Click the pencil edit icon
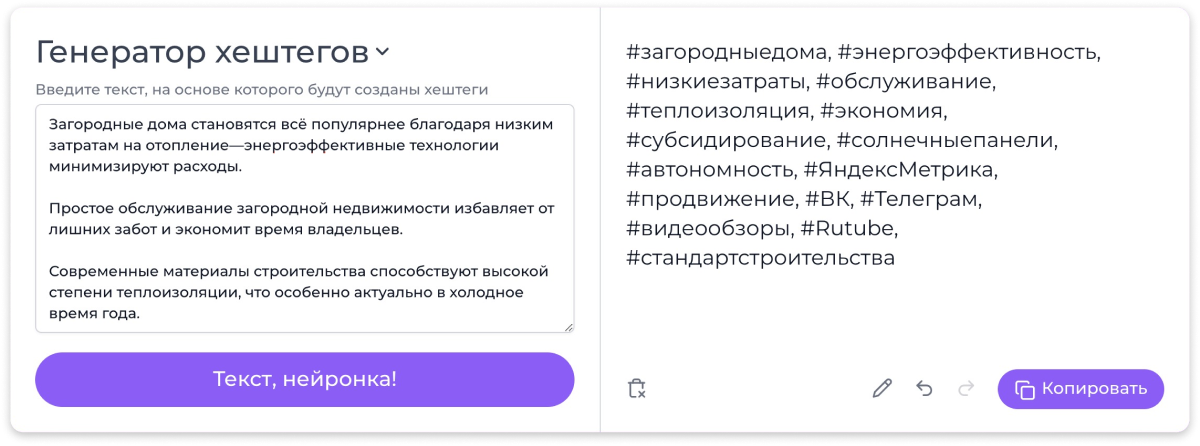The image size is (1200, 446). 881,389
